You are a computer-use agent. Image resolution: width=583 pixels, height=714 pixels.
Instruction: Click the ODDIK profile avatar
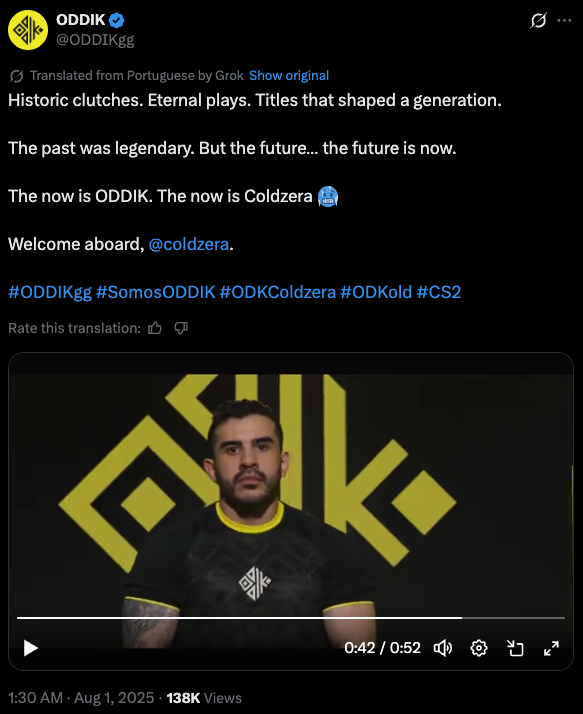[28, 30]
